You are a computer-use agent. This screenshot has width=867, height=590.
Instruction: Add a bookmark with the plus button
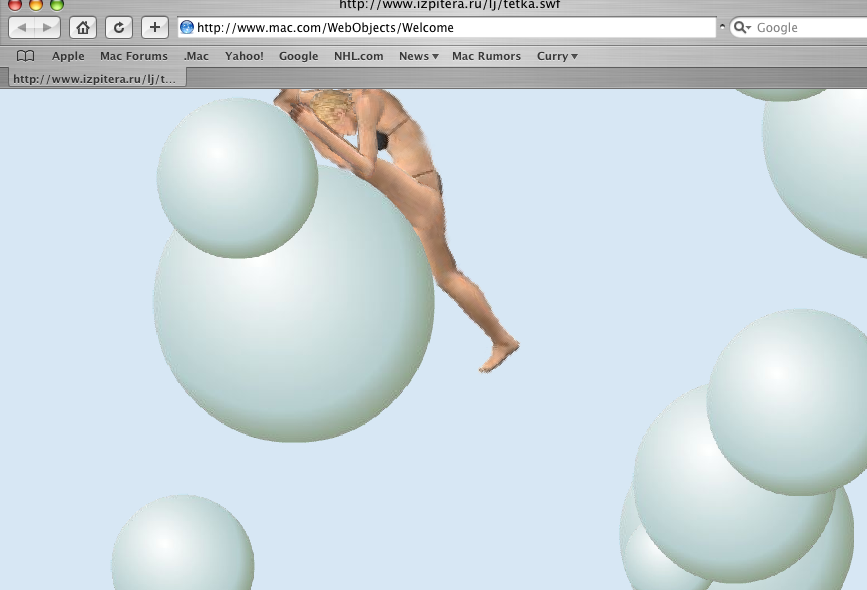(155, 28)
